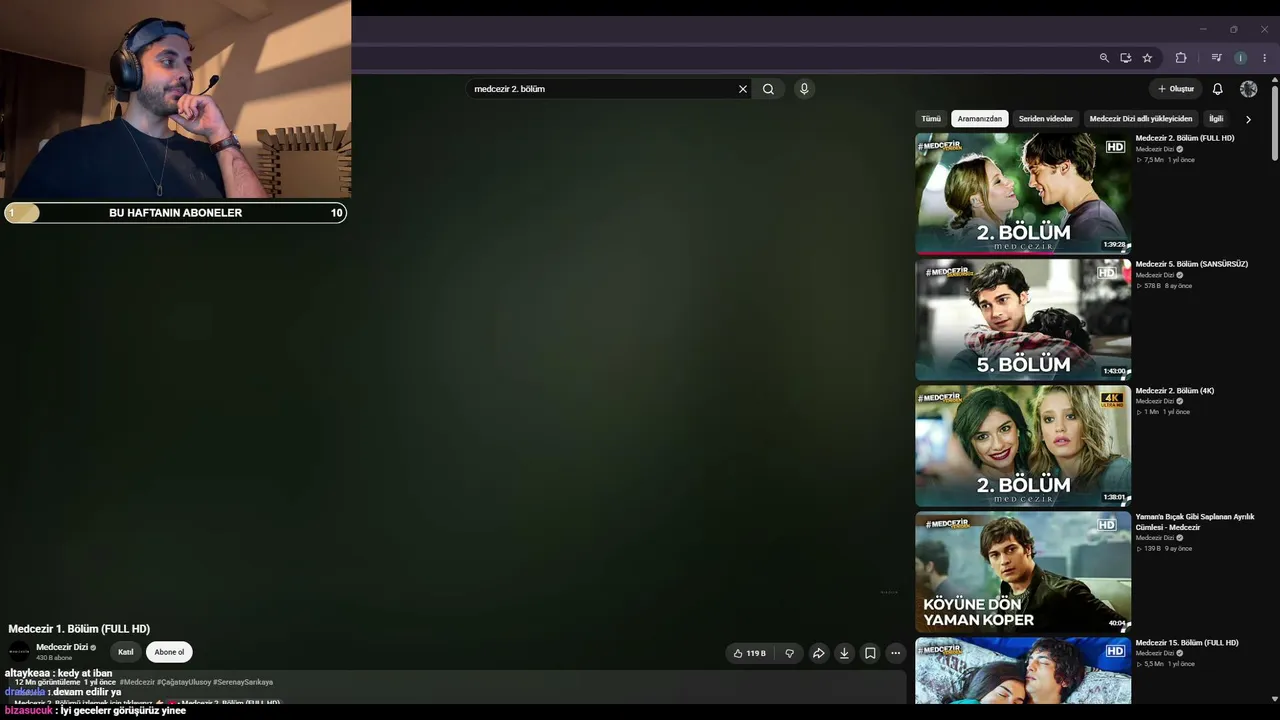Select the Medcezir Dizi adlı yükleyiciden chip
1280x720 pixels.
[x=1141, y=119]
